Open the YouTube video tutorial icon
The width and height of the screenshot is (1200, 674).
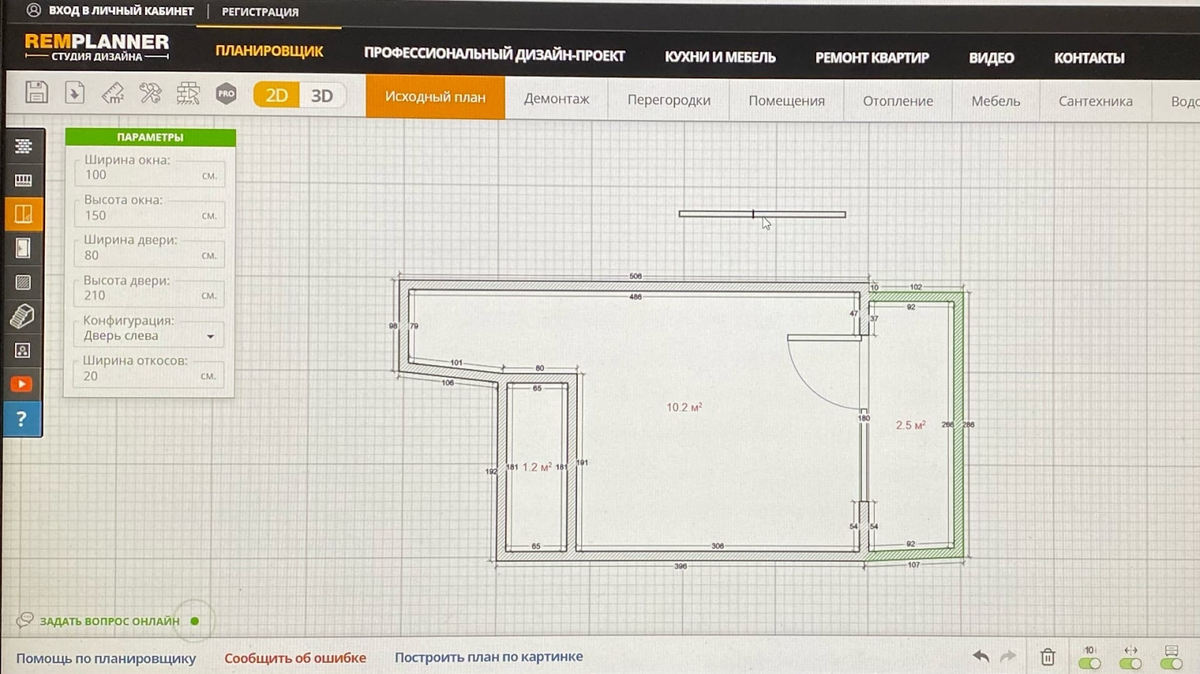coord(23,384)
